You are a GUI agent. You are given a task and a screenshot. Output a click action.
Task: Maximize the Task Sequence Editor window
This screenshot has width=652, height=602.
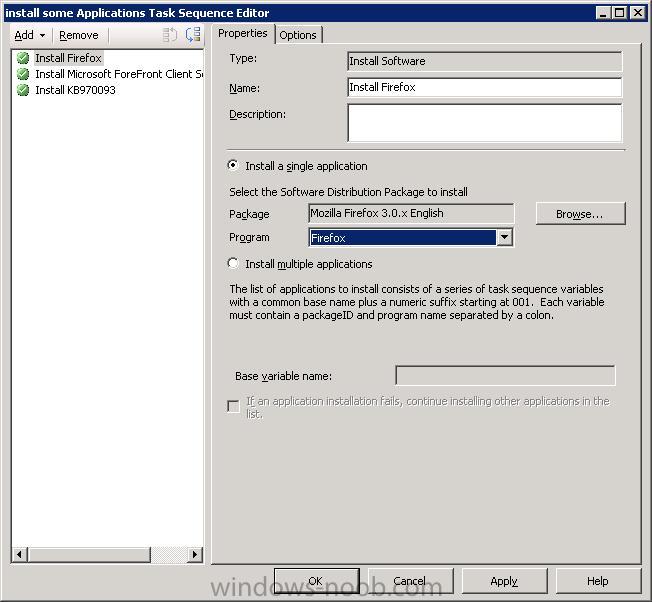tap(619, 13)
